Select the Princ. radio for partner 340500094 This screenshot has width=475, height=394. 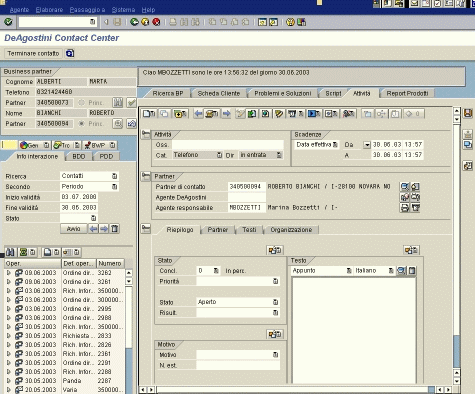[x=81, y=124]
